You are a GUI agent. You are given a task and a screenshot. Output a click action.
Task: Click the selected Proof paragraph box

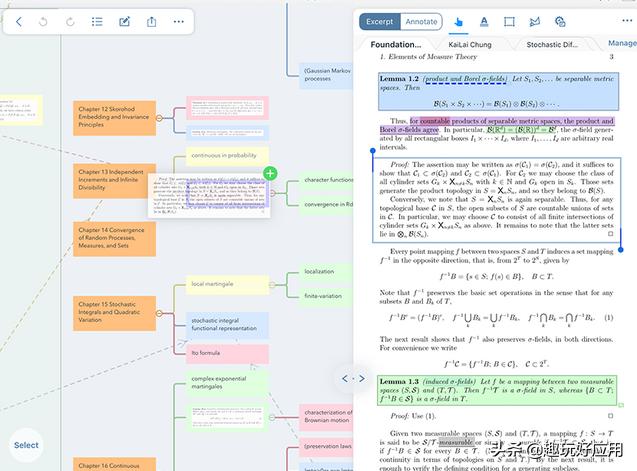click(496, 200)
